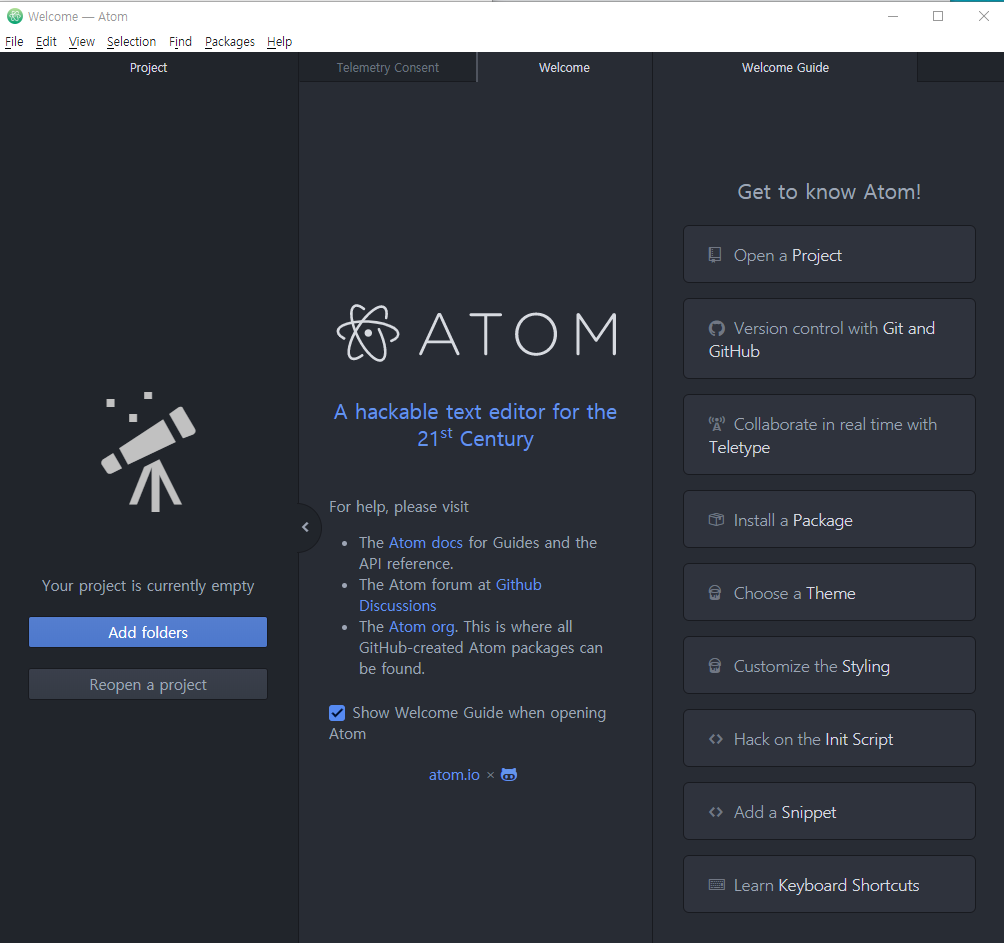Click the Add folders button
Image resolution: width=1004 pixels, height=943 pixels.
(x=148, y=632)
